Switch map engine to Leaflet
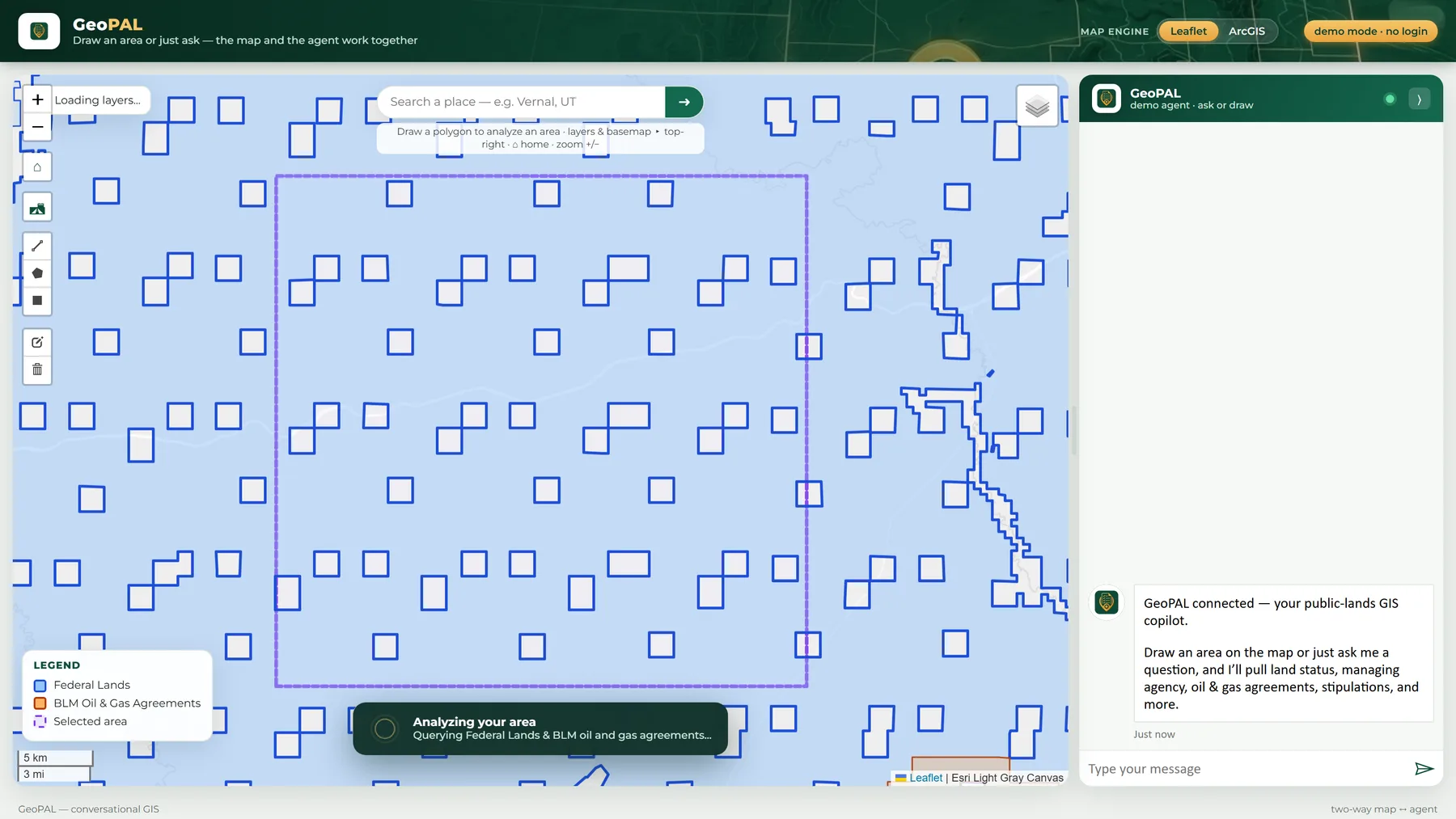Image resolution: width=1456 pixels, height=819 pixels. point(1188,32)
